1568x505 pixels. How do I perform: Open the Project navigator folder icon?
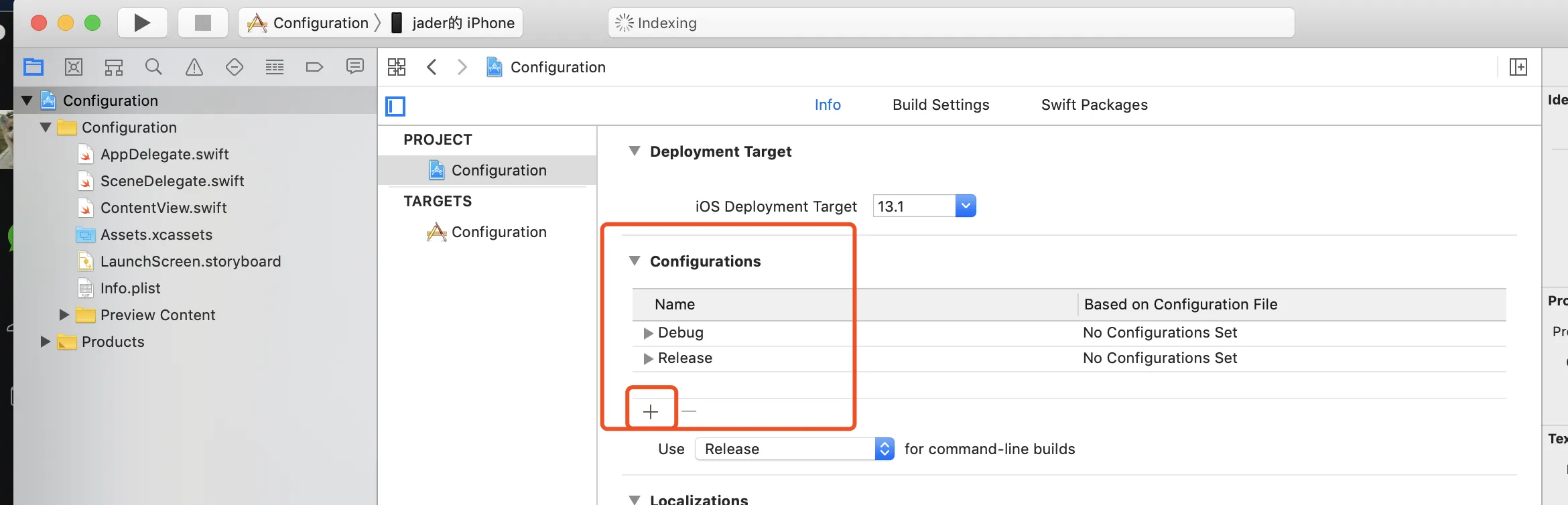pyautogui.click(x=34, y=67)
